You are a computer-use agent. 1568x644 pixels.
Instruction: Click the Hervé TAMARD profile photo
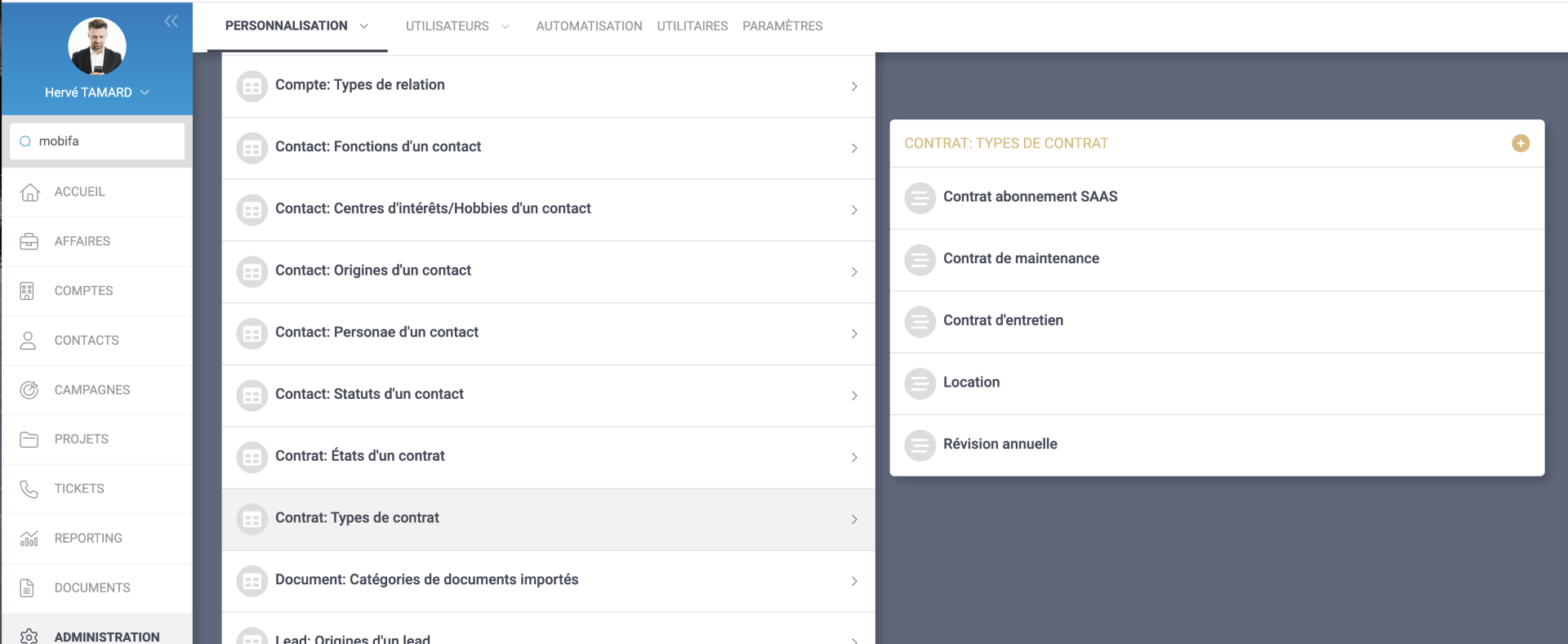tap(97, 46)
